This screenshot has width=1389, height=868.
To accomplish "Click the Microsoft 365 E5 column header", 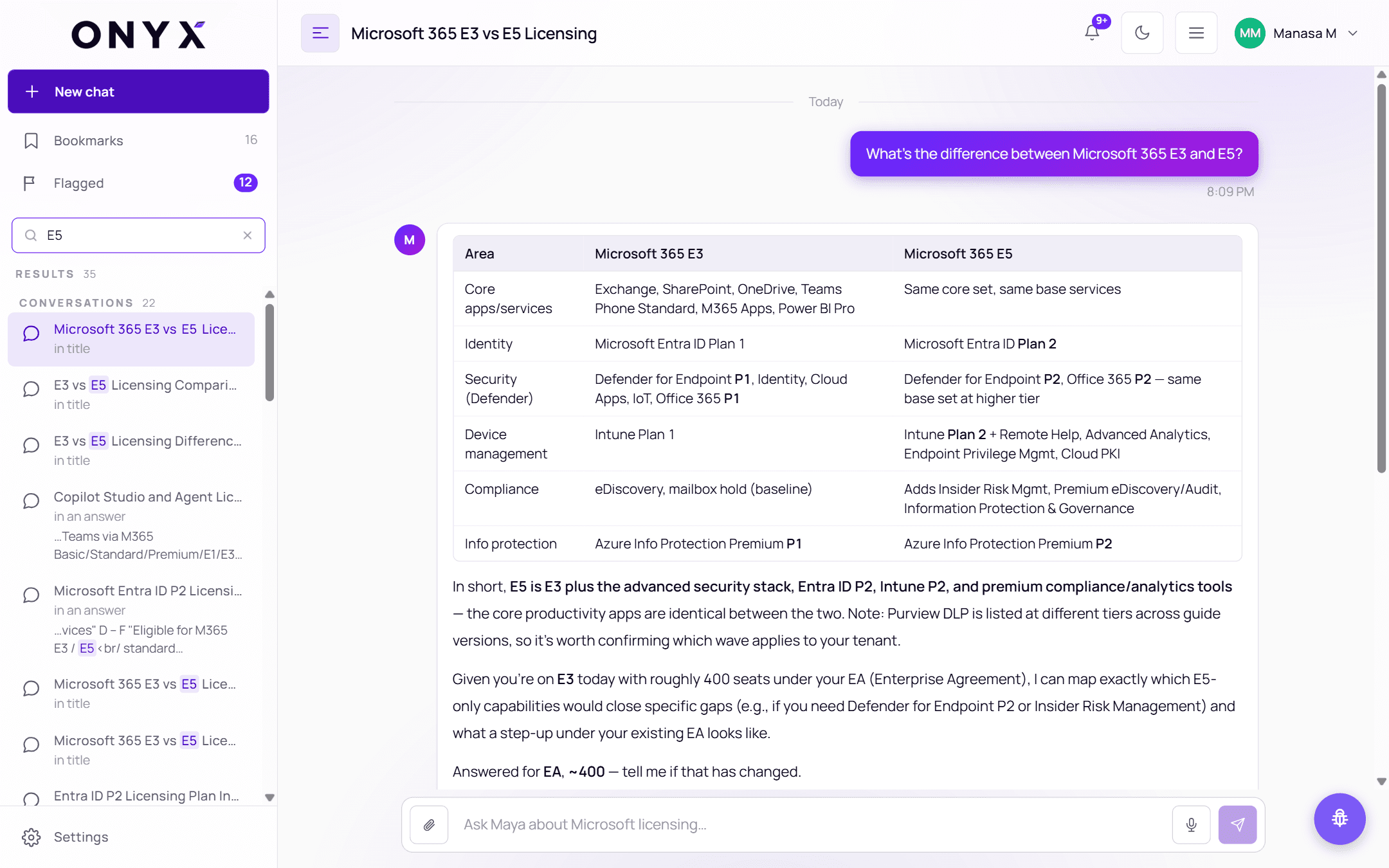I will [958, 254].
